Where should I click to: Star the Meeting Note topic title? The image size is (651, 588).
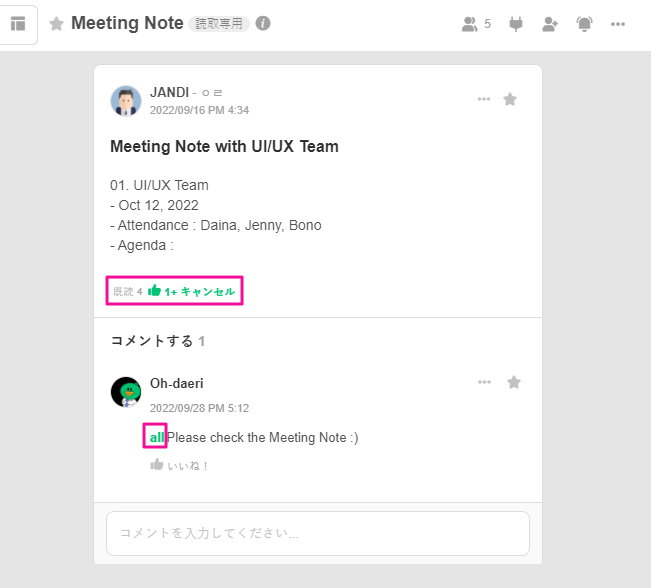pos(57,24)
